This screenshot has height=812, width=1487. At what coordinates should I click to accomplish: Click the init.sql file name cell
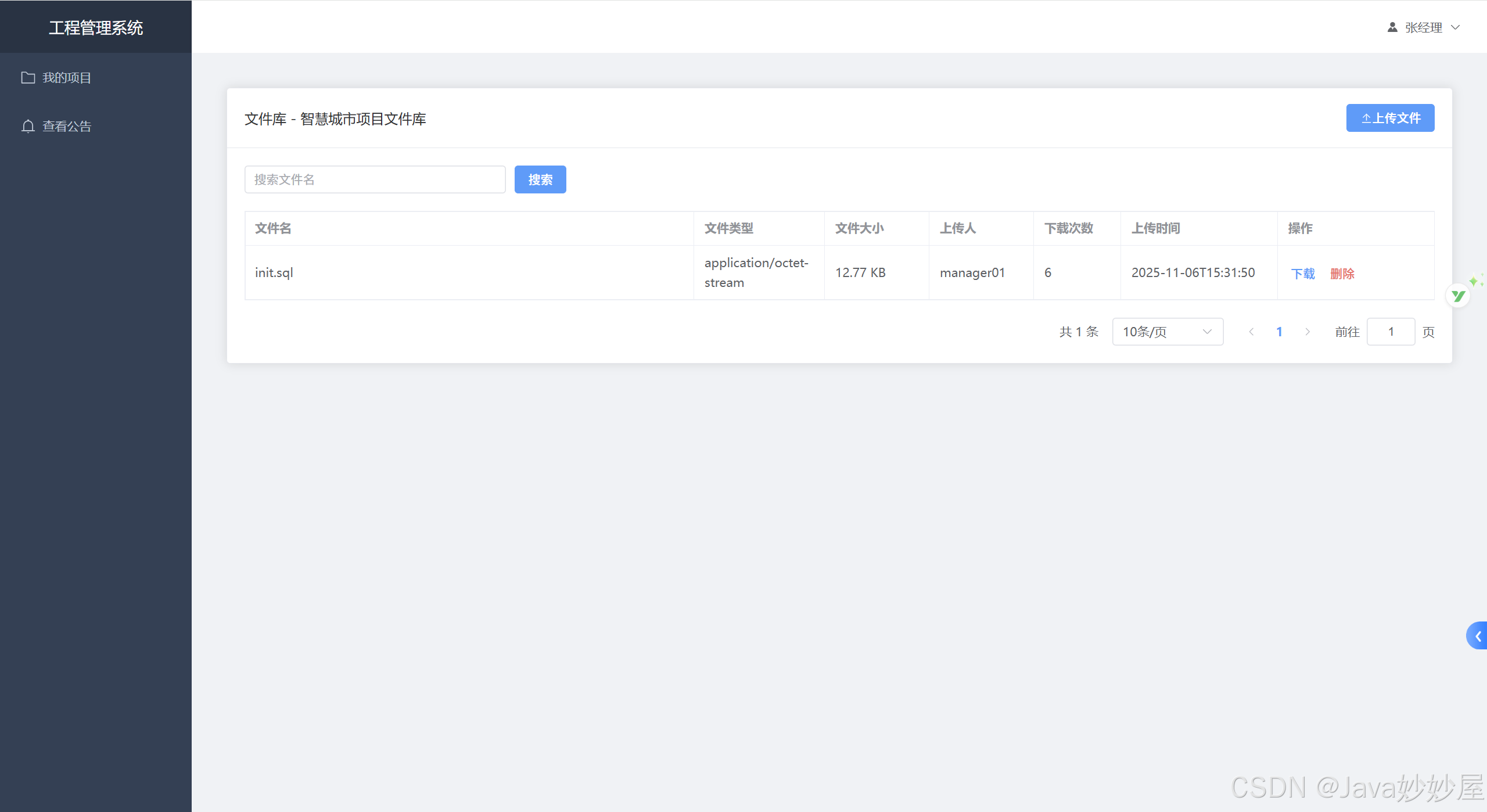[x=469, y=272]
